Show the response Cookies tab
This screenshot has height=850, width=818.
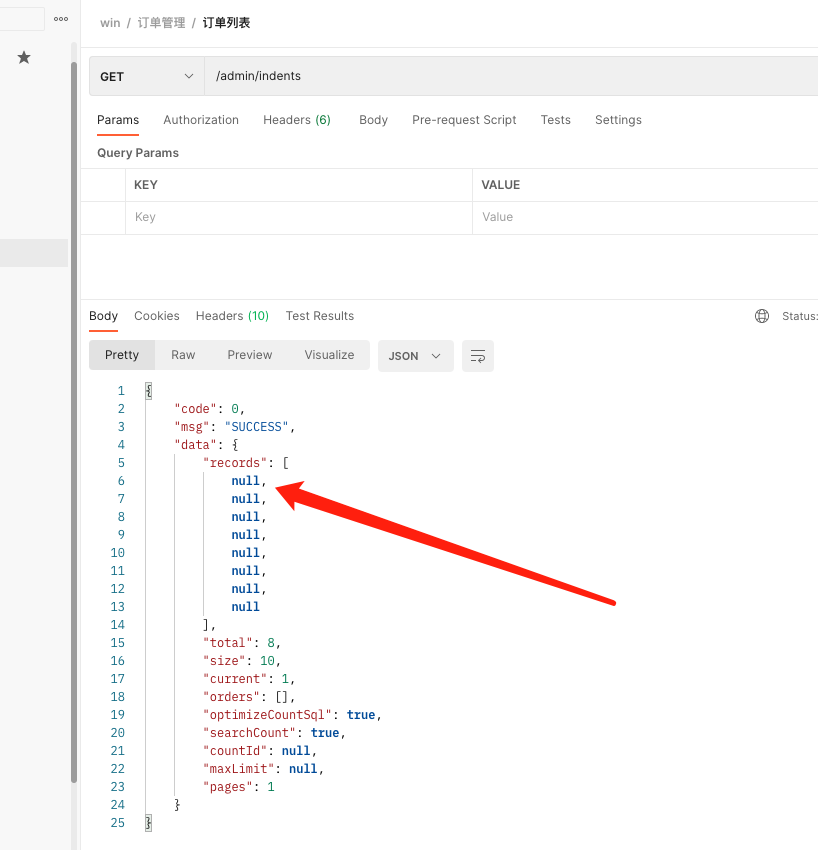tap(157, 316)
